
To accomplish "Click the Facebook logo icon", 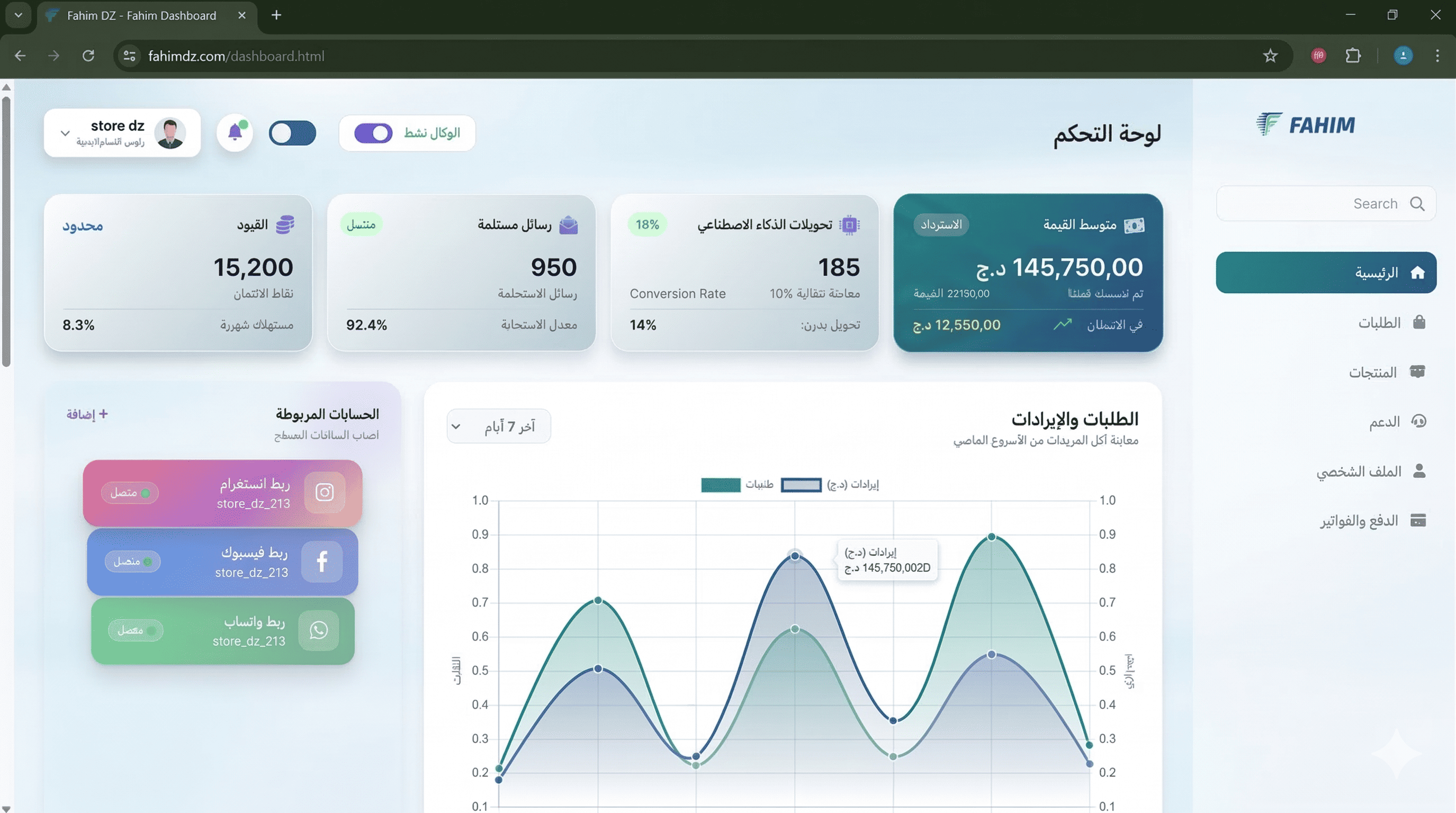I will (321, 561).
